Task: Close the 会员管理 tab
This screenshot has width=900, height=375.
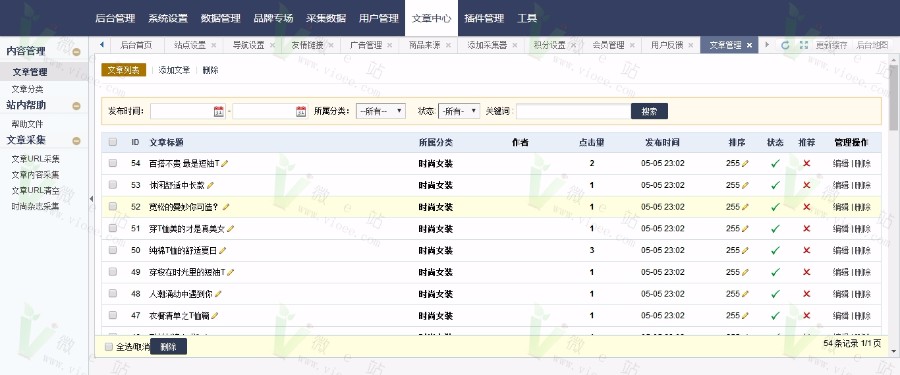Action: pyautogui.click(x=632, y=45)
